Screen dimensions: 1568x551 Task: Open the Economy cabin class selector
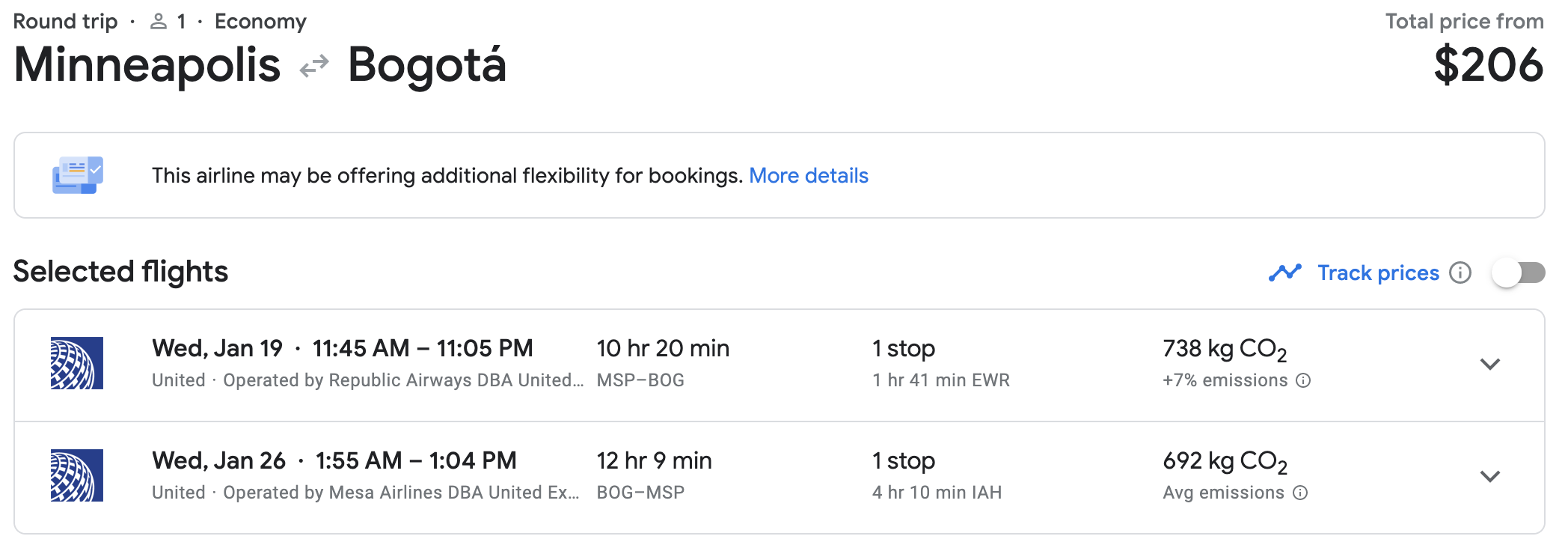pos(260,21)
